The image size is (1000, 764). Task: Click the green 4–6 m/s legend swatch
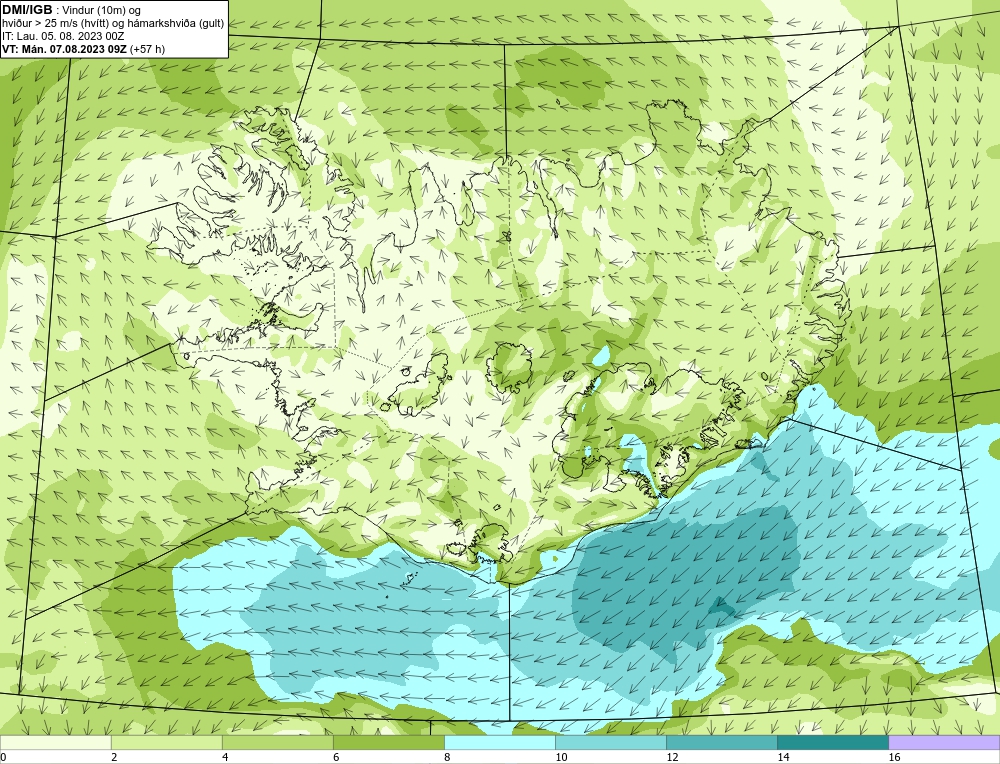pos(277,742)
